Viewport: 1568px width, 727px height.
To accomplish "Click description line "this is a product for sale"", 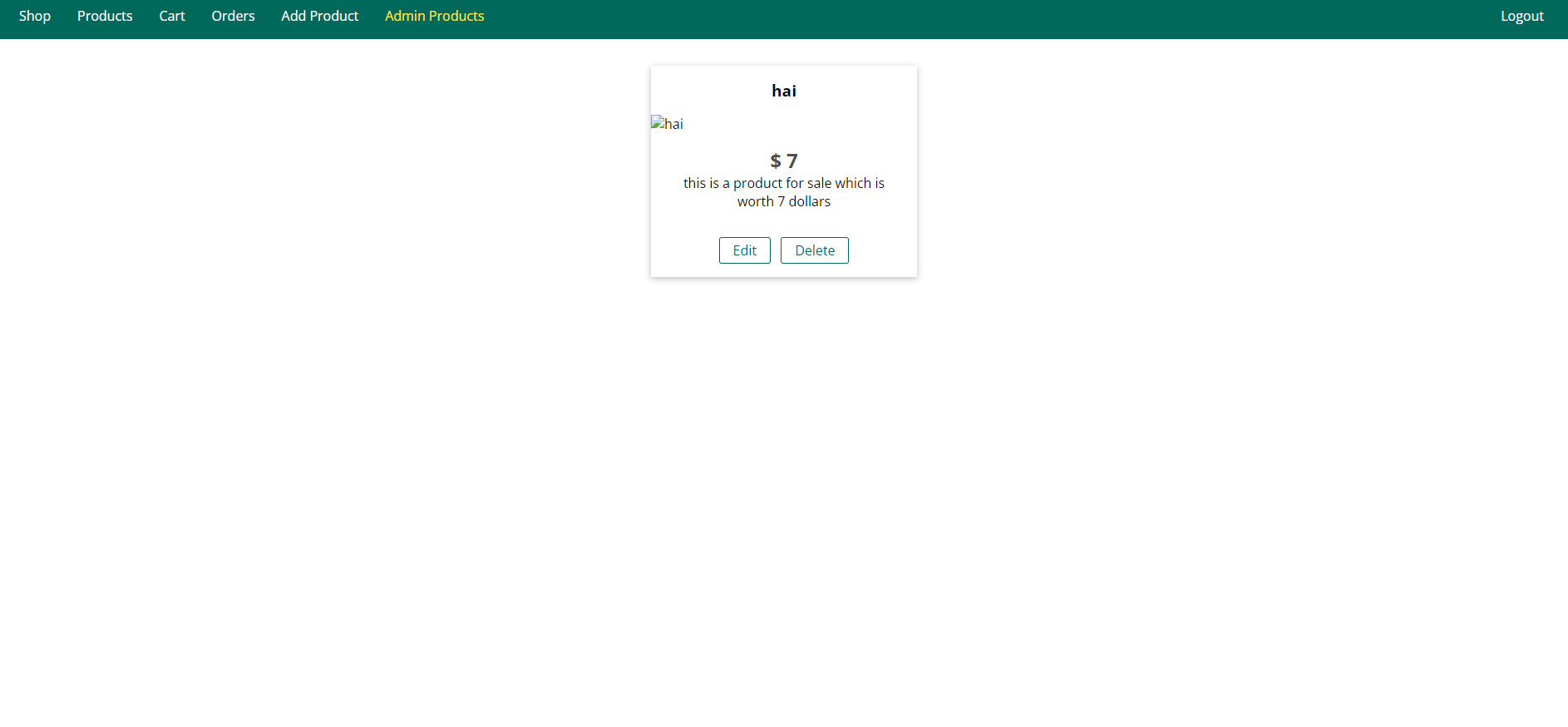I will click(757, 183).
